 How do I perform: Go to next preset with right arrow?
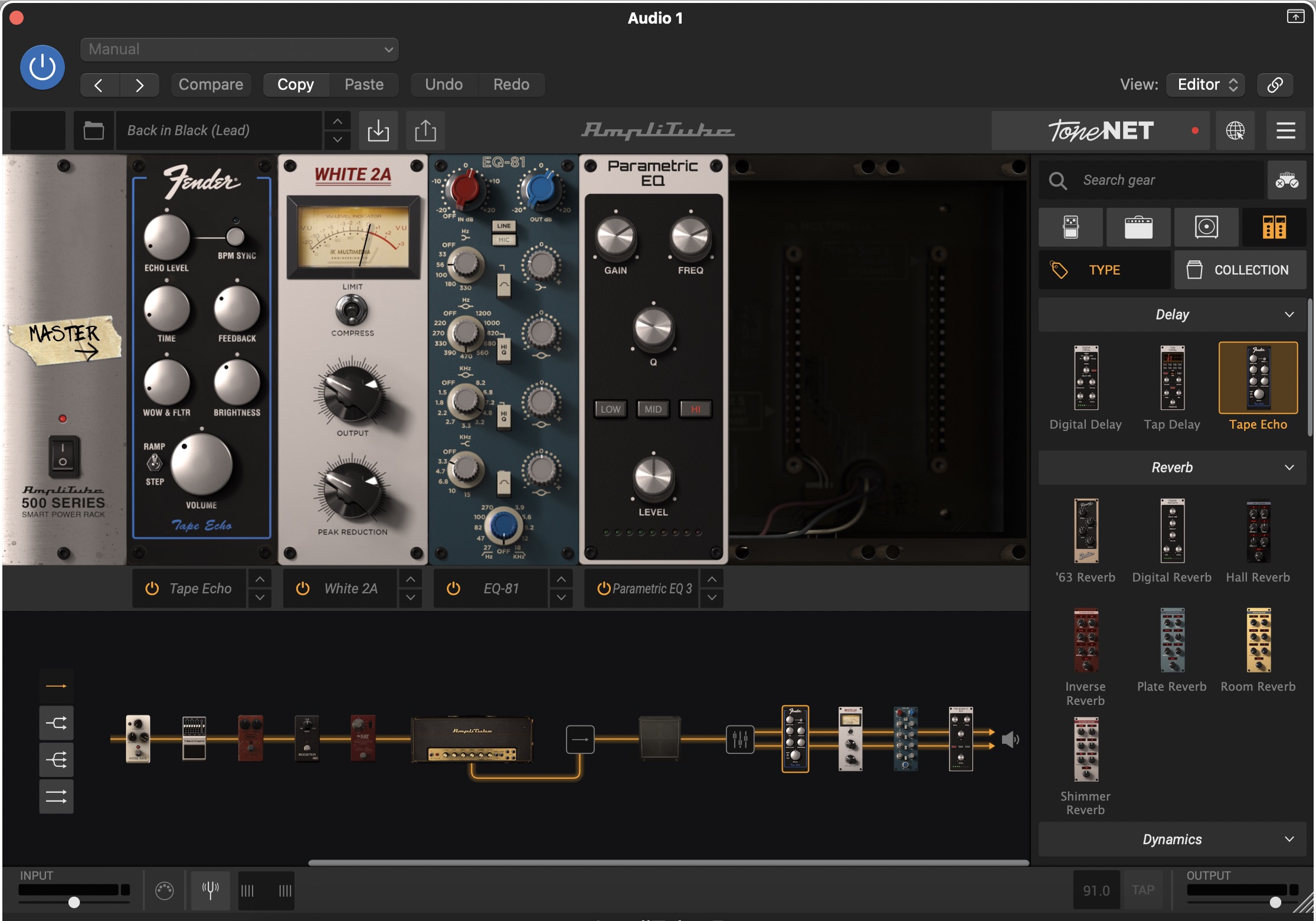pos(139,85)
